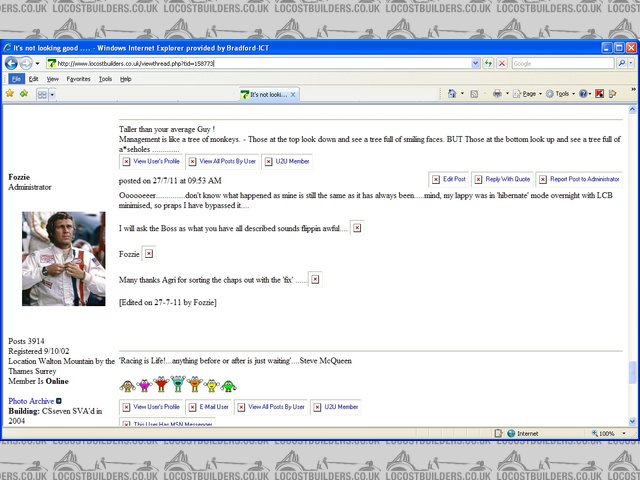Open the Quick Tabs button
The height and width of the screenshot is (480, 640).
click(41, 94)
